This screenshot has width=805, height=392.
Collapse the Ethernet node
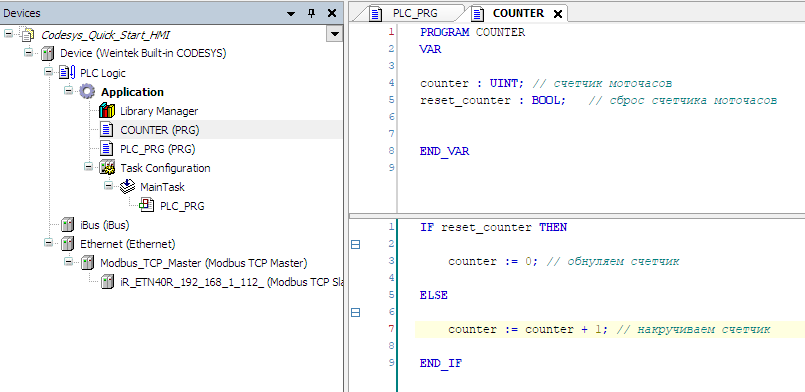[48, 242]
